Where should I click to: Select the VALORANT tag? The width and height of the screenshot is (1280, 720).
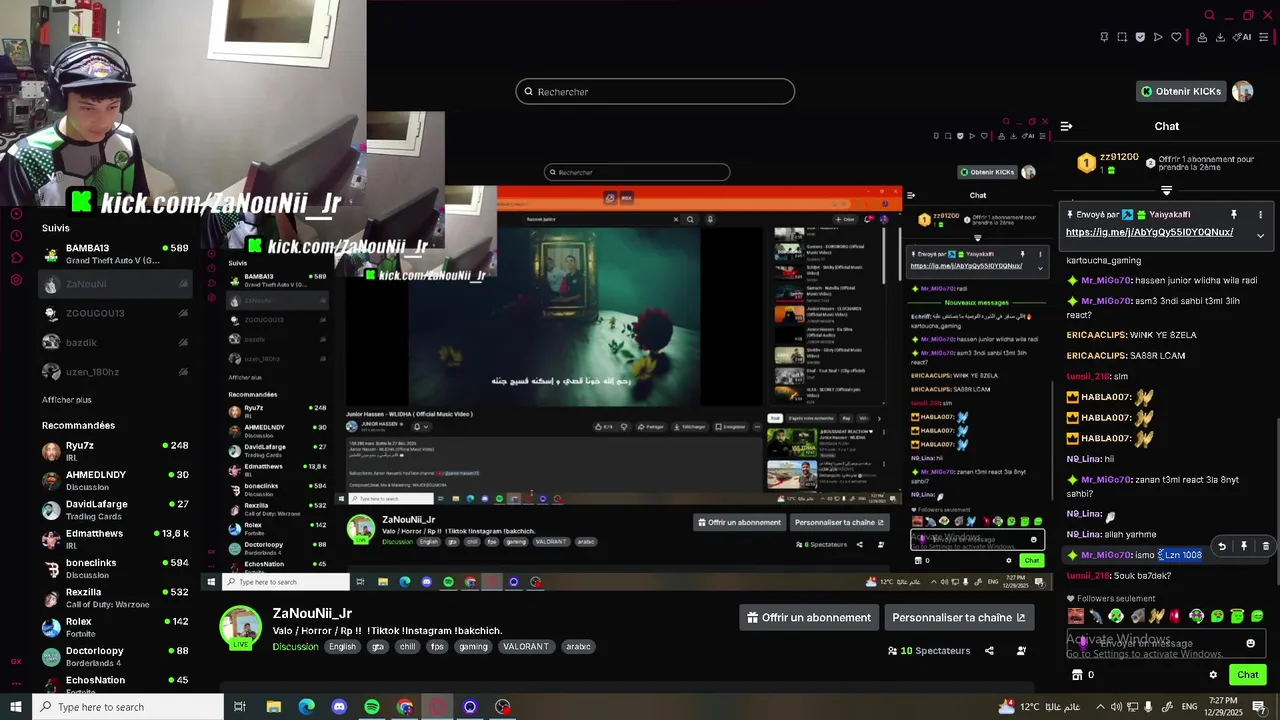(x=526, y=646)
